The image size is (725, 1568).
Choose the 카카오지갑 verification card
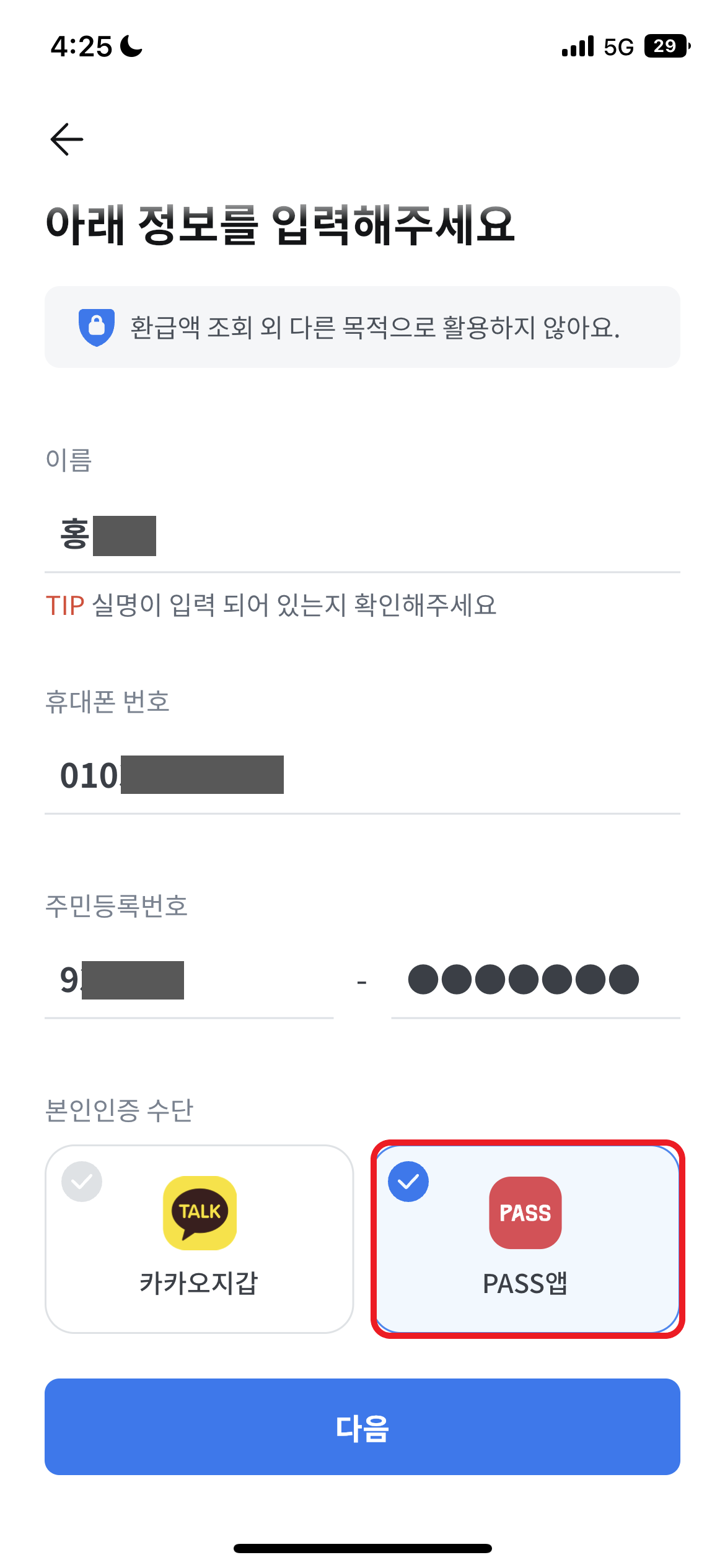[200, 1239]
